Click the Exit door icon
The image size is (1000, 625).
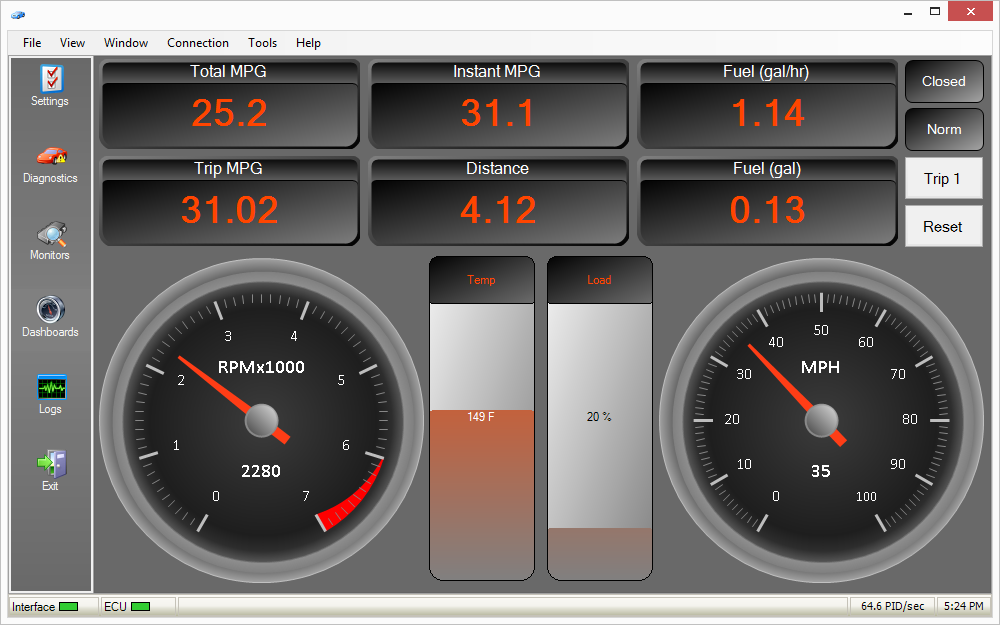click(50, 464)
